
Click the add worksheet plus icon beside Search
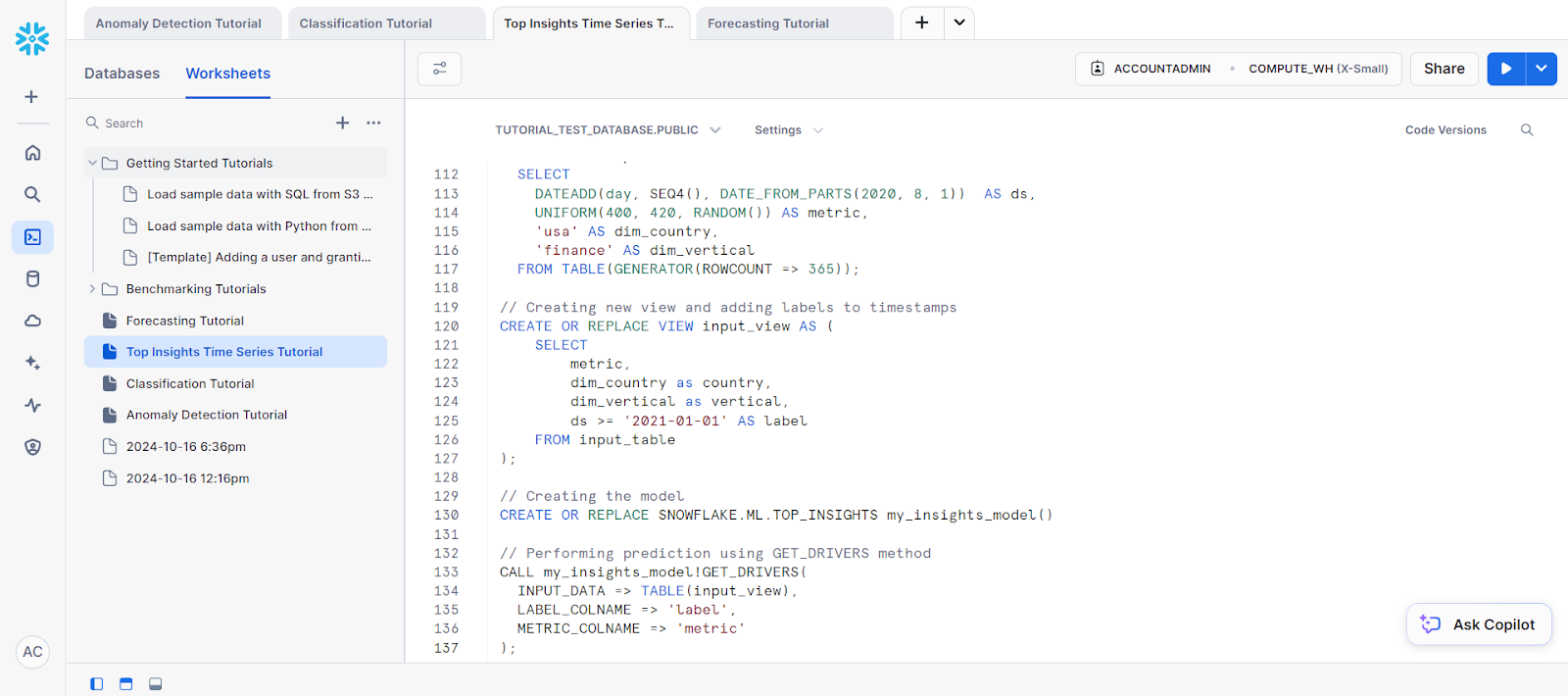(x=342, y=123)
